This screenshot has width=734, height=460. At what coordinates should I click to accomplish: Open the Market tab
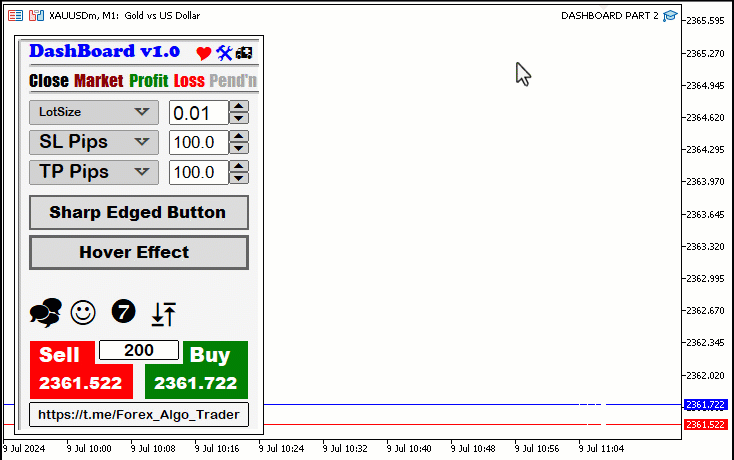99,81
